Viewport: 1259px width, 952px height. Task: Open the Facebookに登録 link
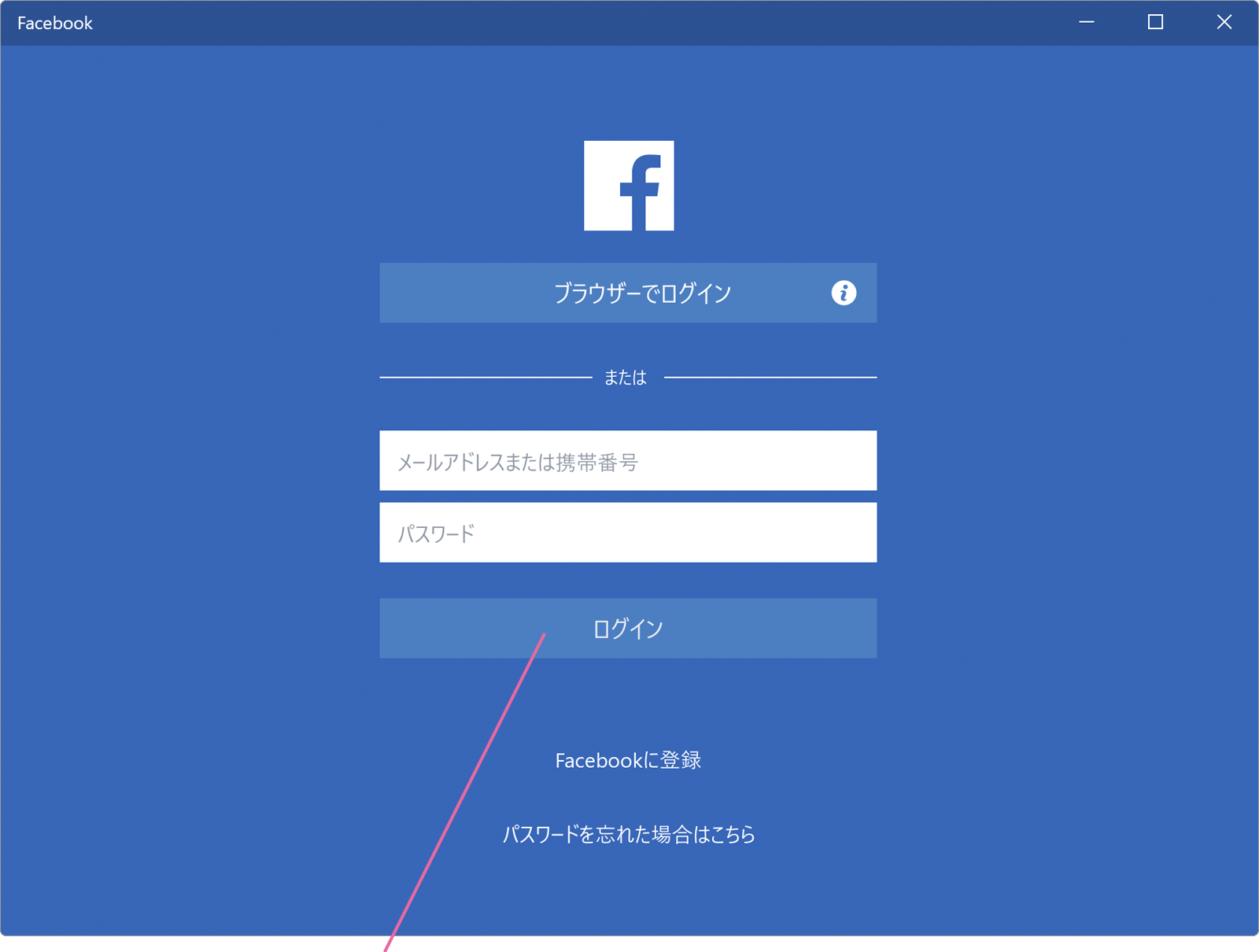click(628, 760)
